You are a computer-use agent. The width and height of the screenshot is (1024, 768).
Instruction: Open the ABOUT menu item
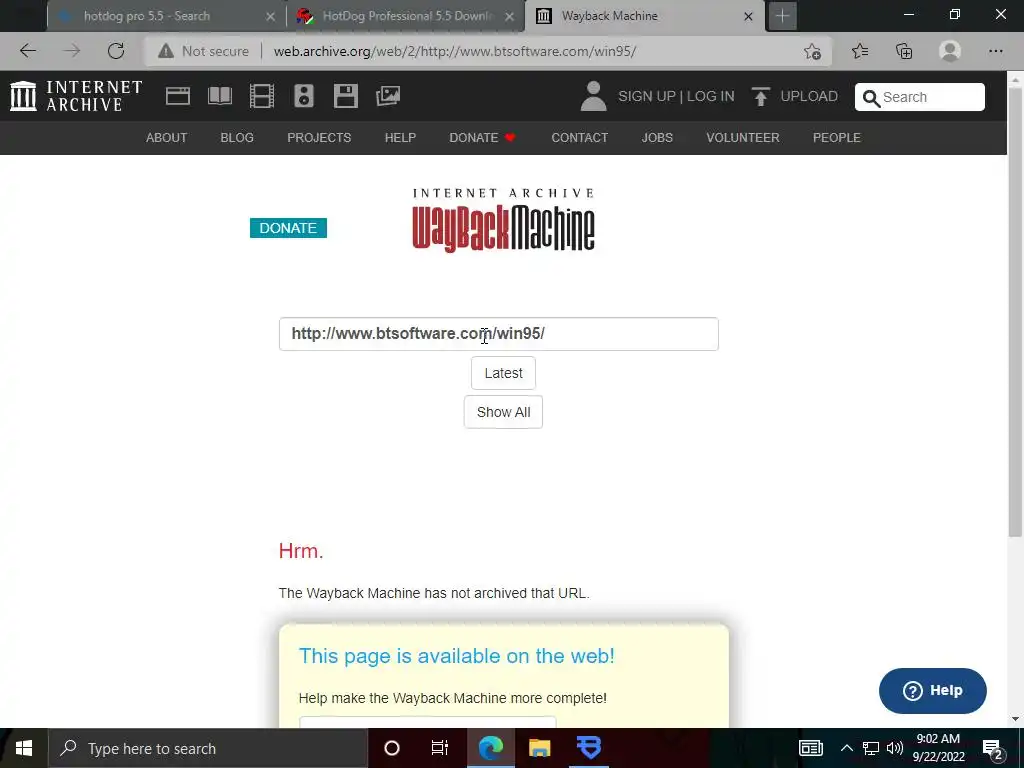[x=167, y=138]
